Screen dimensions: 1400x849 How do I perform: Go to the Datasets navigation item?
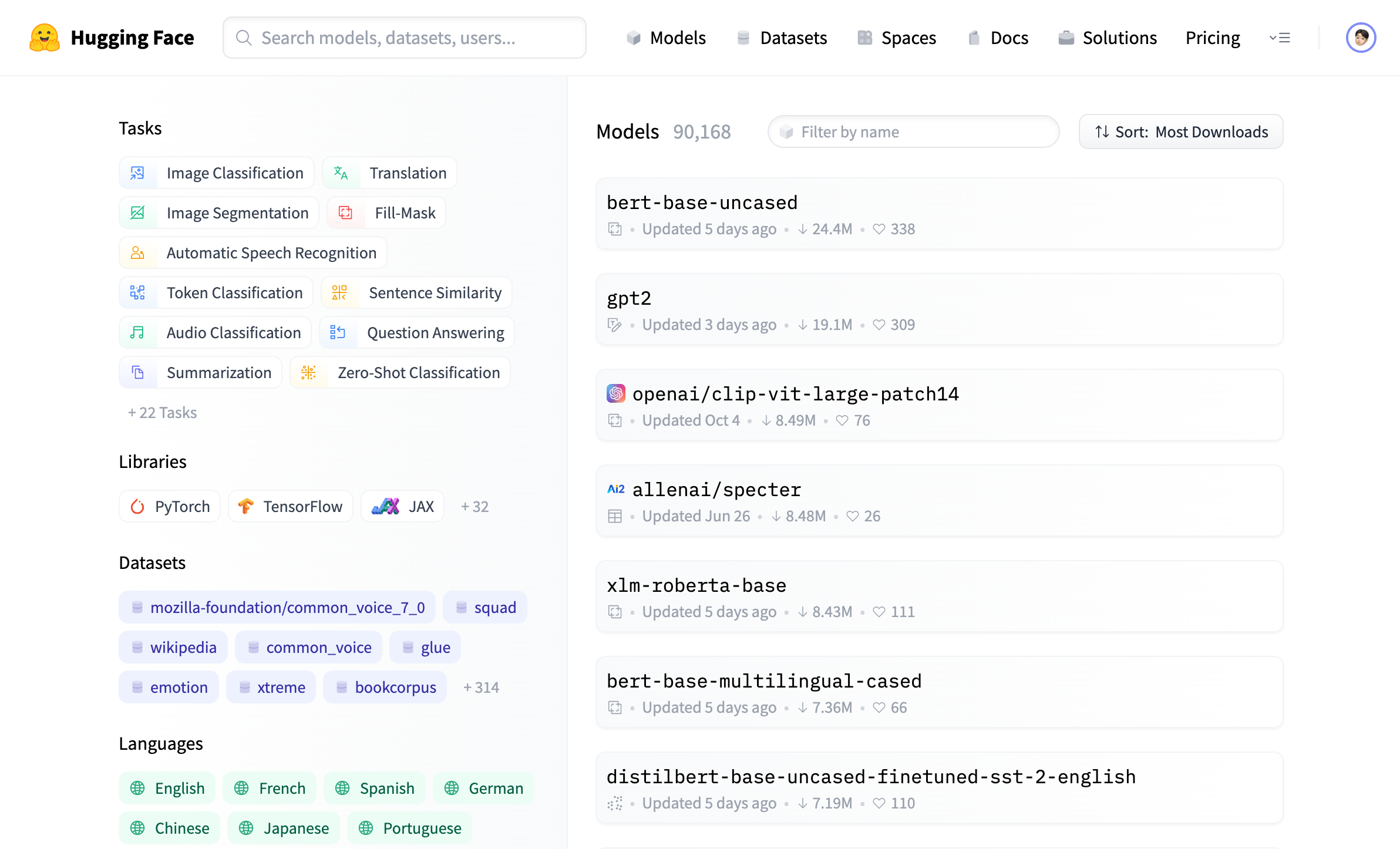pos(782,38)
